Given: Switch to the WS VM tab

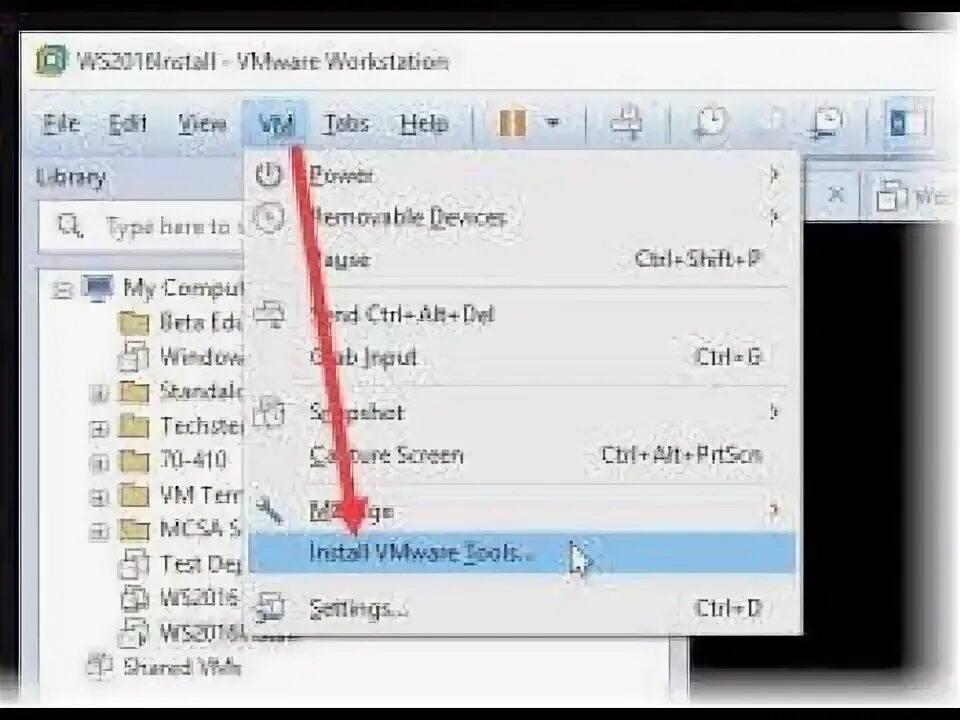Looking at the screenshot, I should [x=911, y=196].
